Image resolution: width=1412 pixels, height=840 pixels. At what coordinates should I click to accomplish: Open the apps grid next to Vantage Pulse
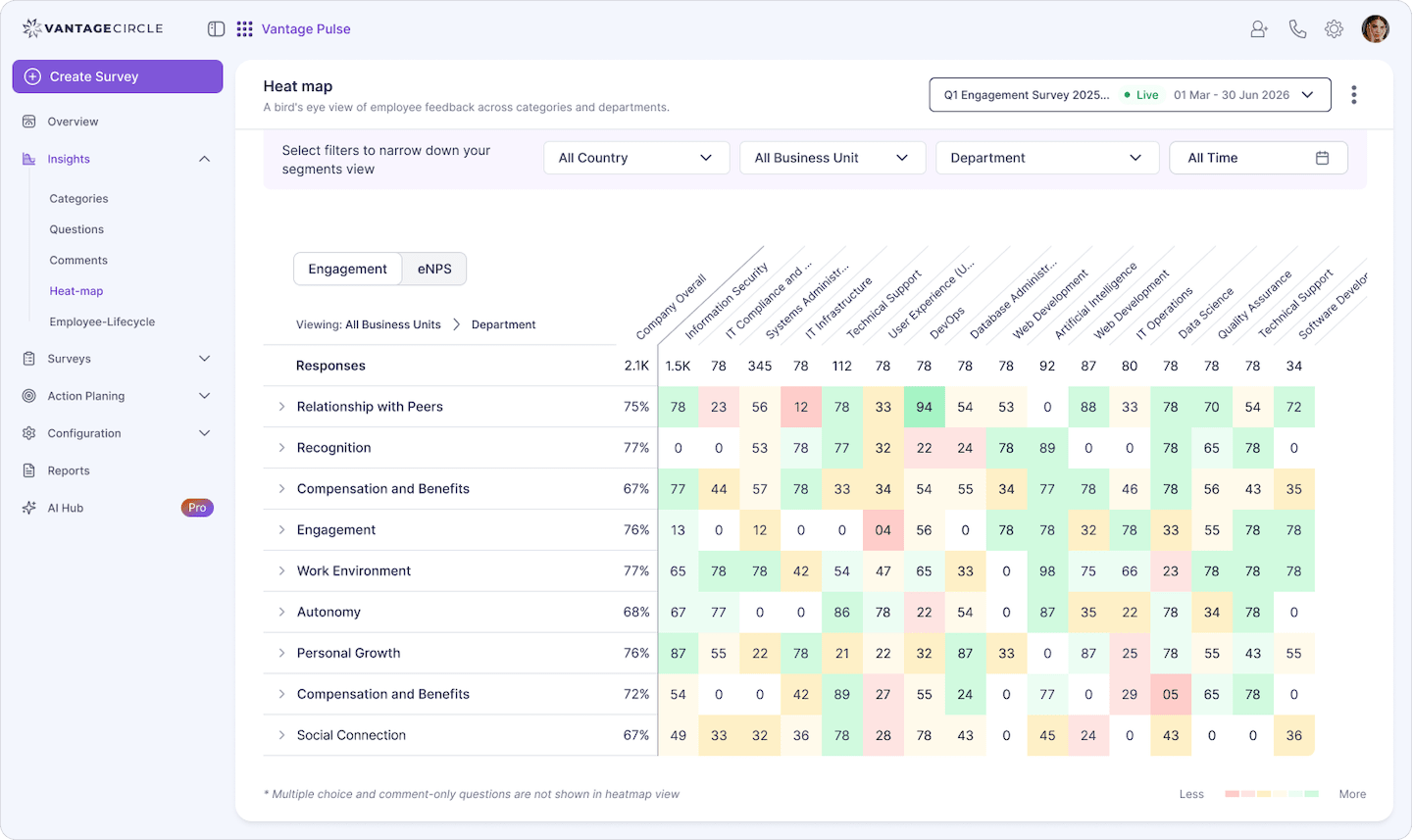[x=244, y=28]
